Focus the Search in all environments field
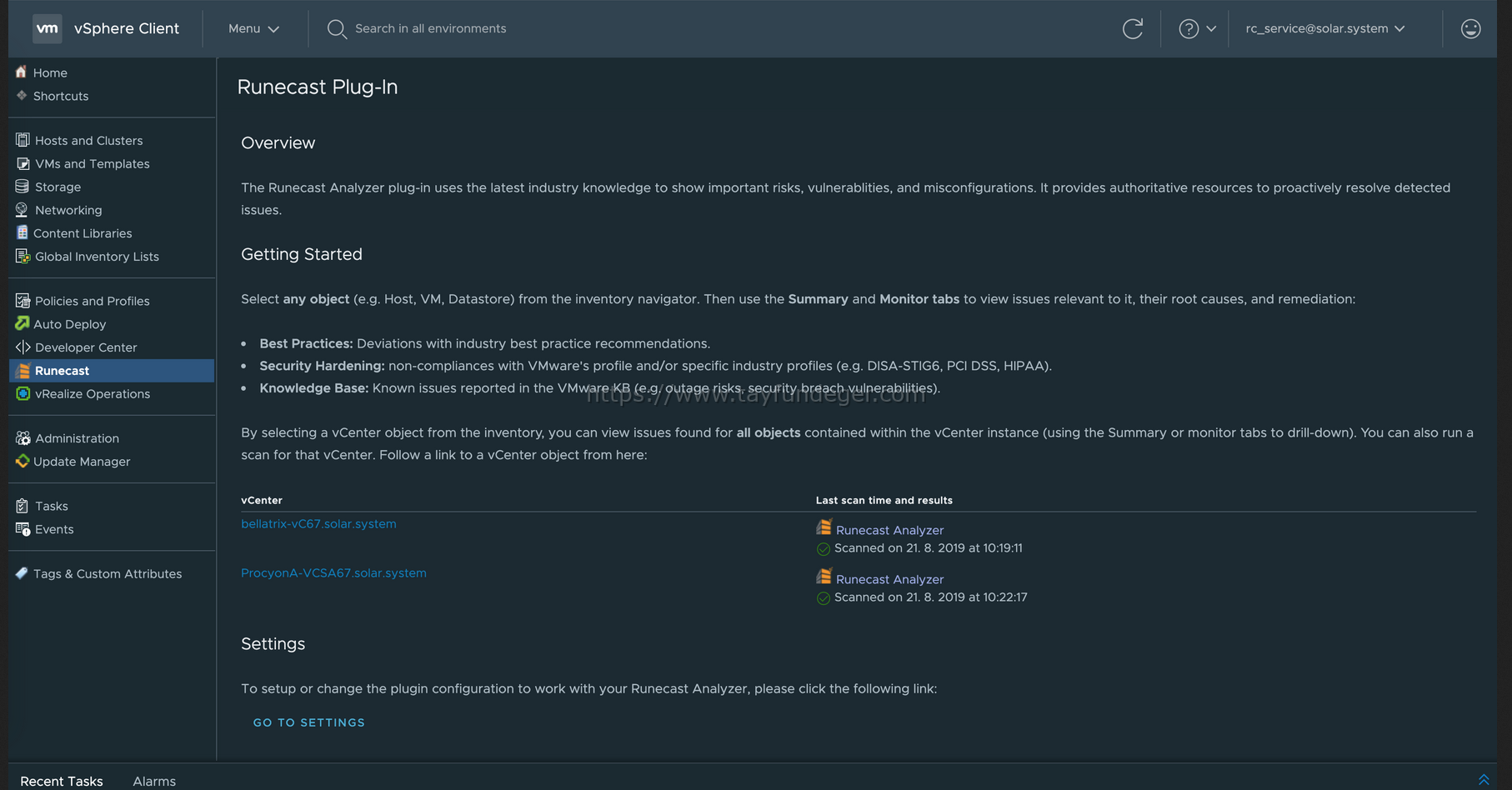Image resolution: width=1512 pixels, height=790 pixels. pyautogui.click(x=430, y=28)
